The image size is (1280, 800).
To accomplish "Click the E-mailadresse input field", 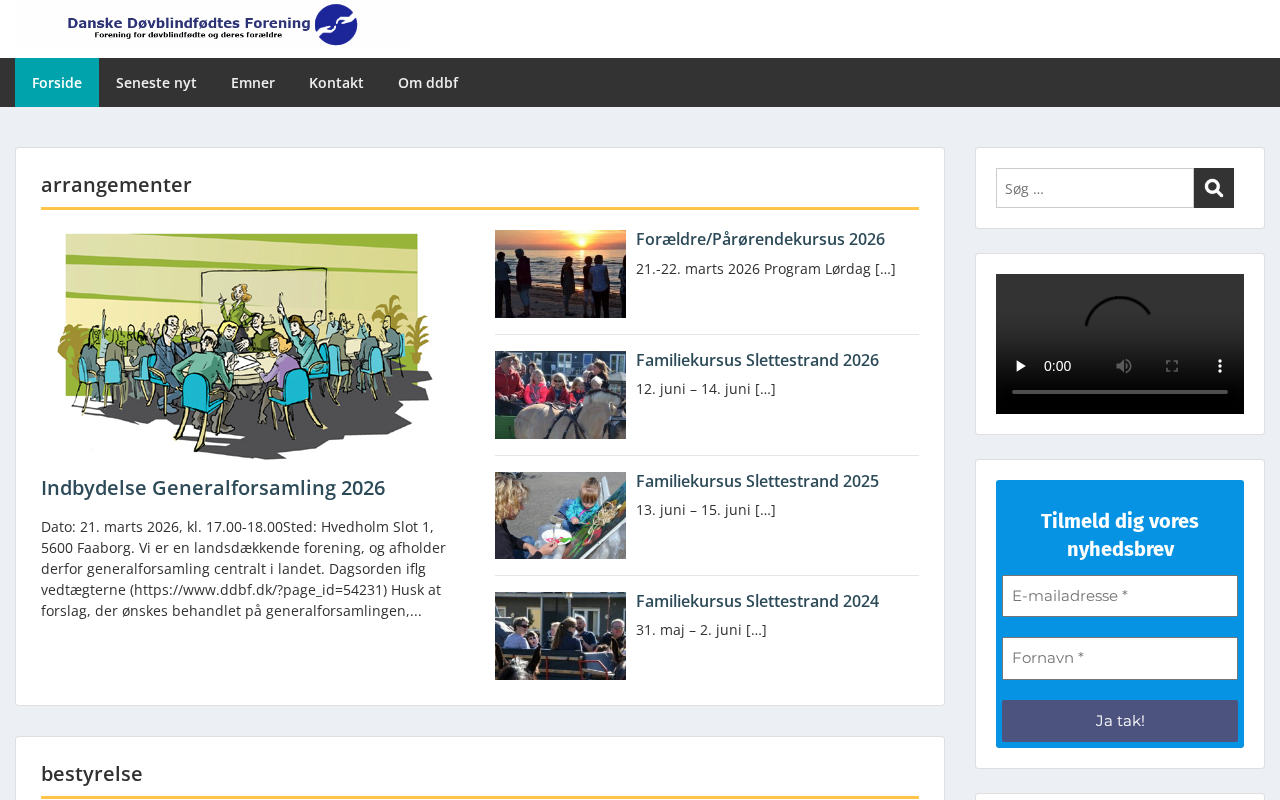I will (x=1119, y=596).
